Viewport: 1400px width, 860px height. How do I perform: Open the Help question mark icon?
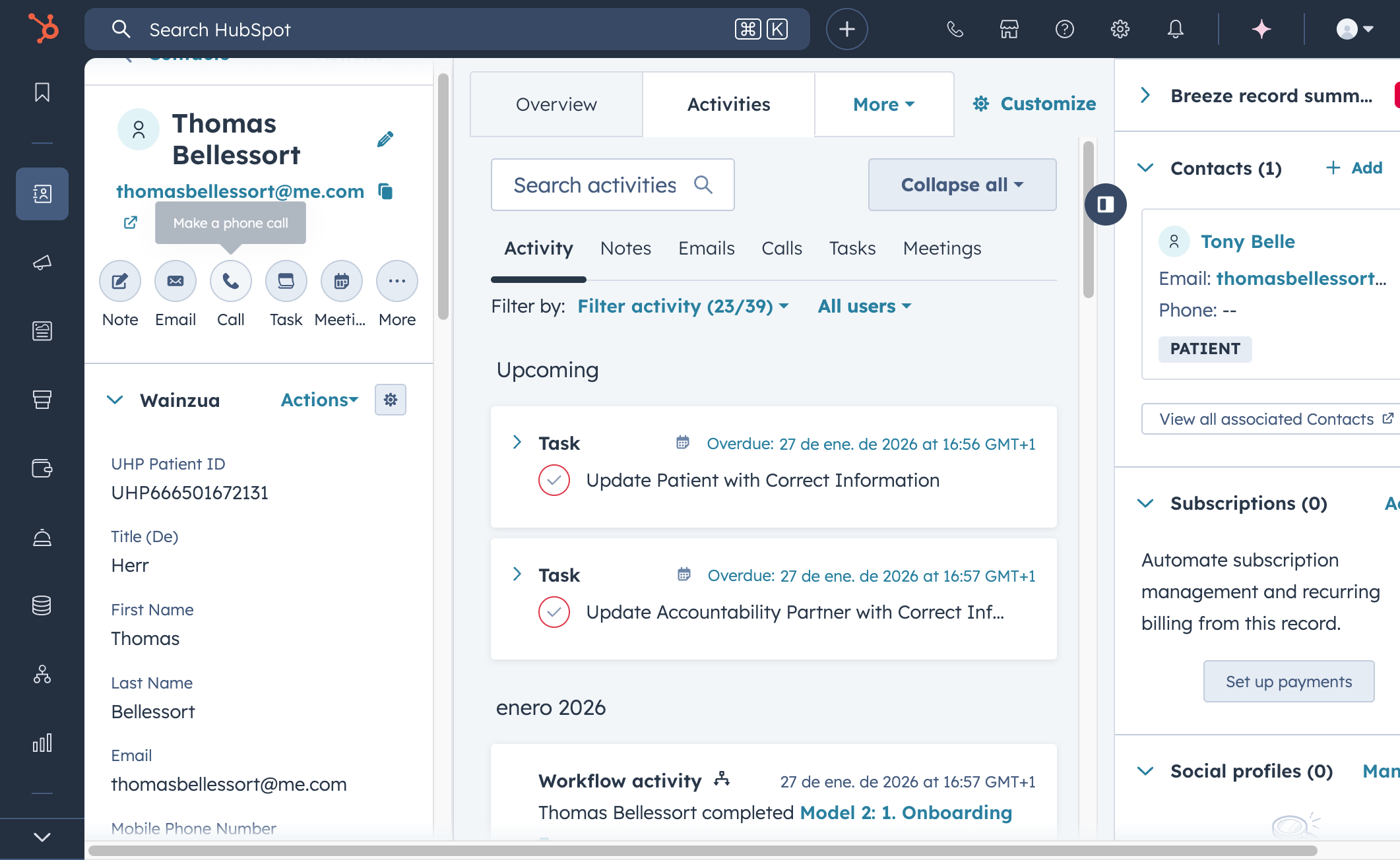click(1065, 29)
